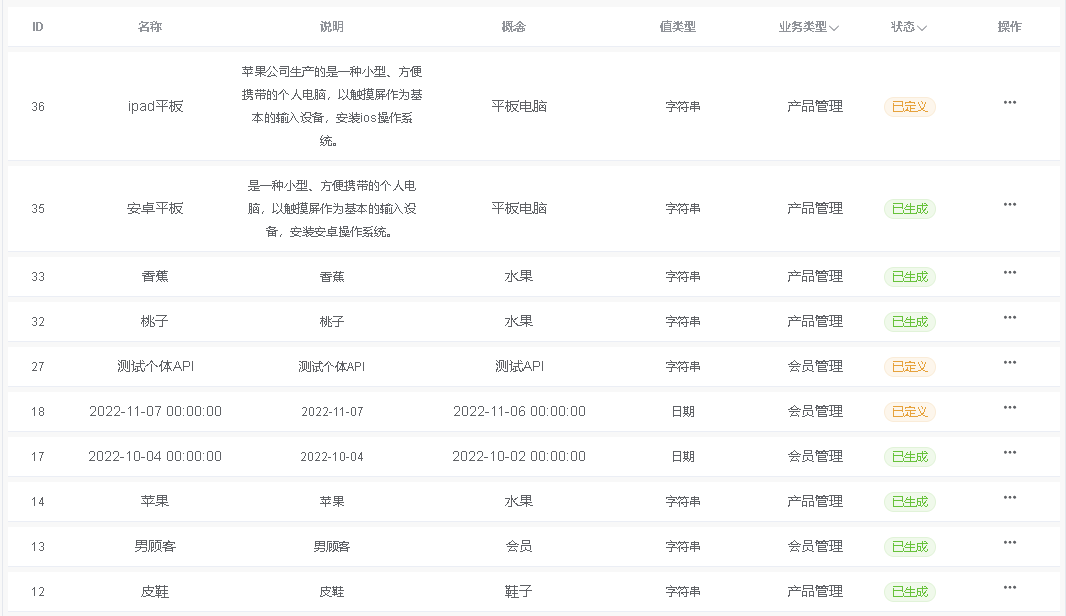Click the 已定义 status tag on ipad平板 row
The image size is (1066, 616).
909,106
